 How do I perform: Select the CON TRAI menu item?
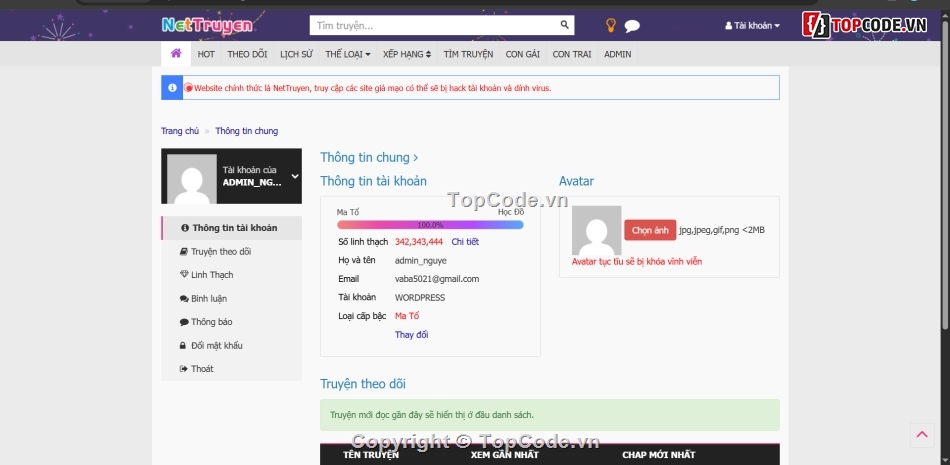572,54
